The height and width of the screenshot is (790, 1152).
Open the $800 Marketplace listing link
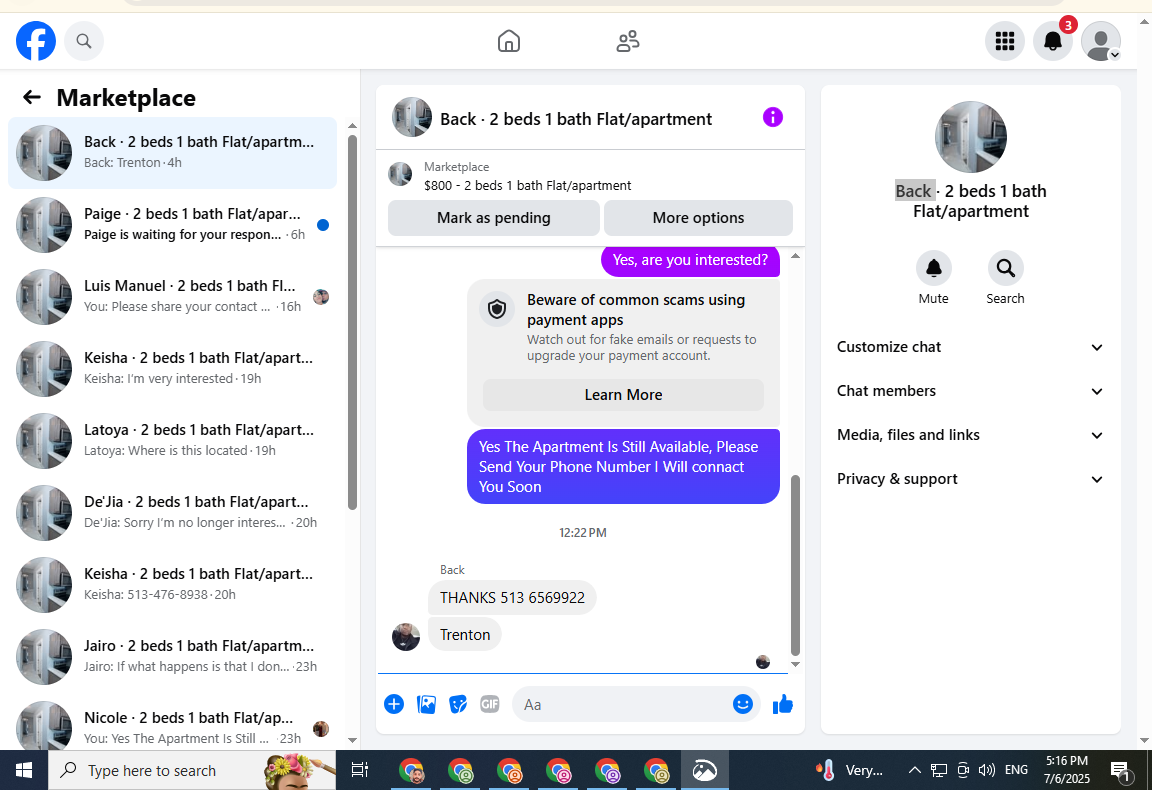pos(528,185)
